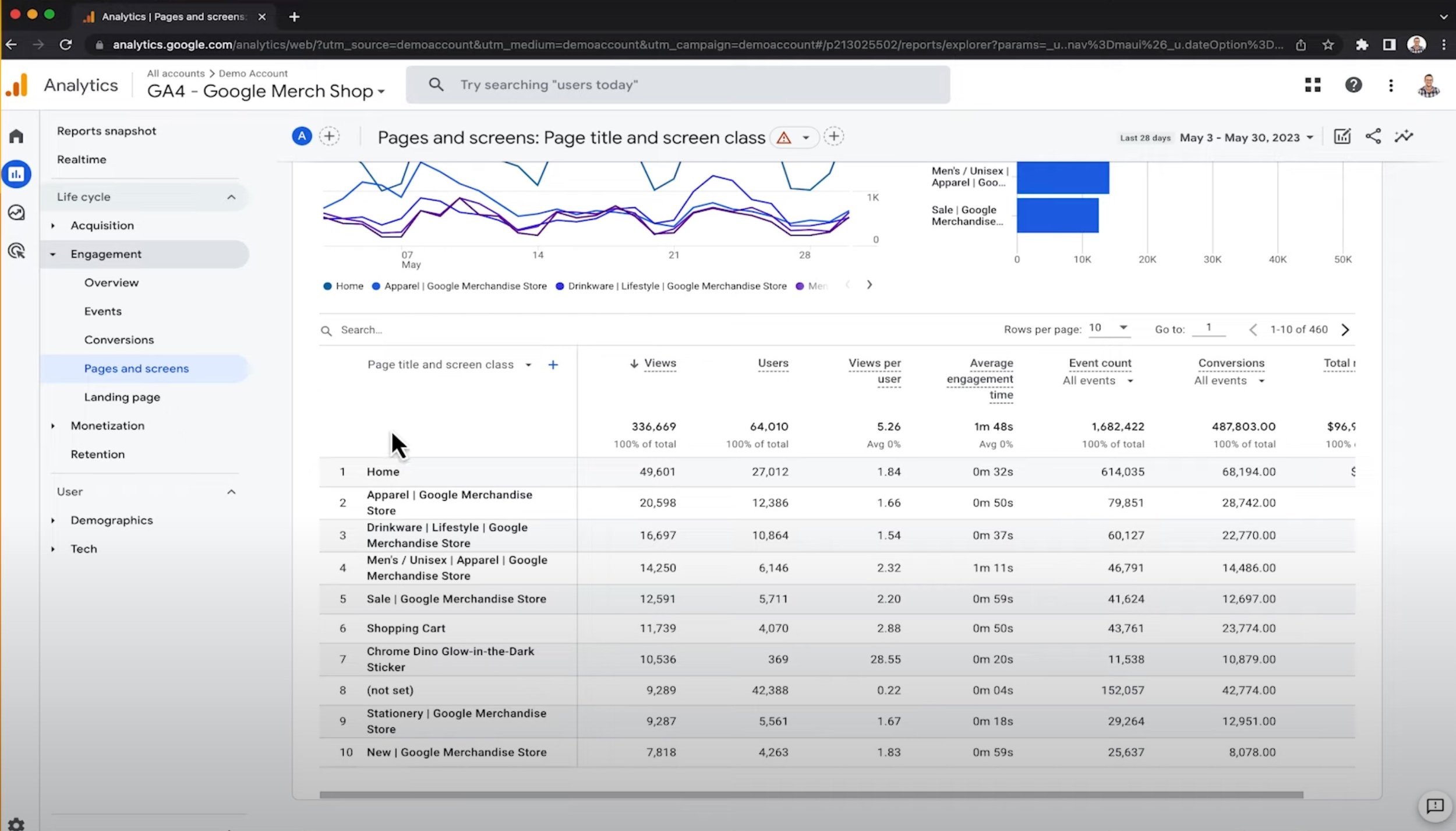Expand the Demographics group
Image resolution: width=1456 pixels, height=831 pixels.
coord(53,520)
